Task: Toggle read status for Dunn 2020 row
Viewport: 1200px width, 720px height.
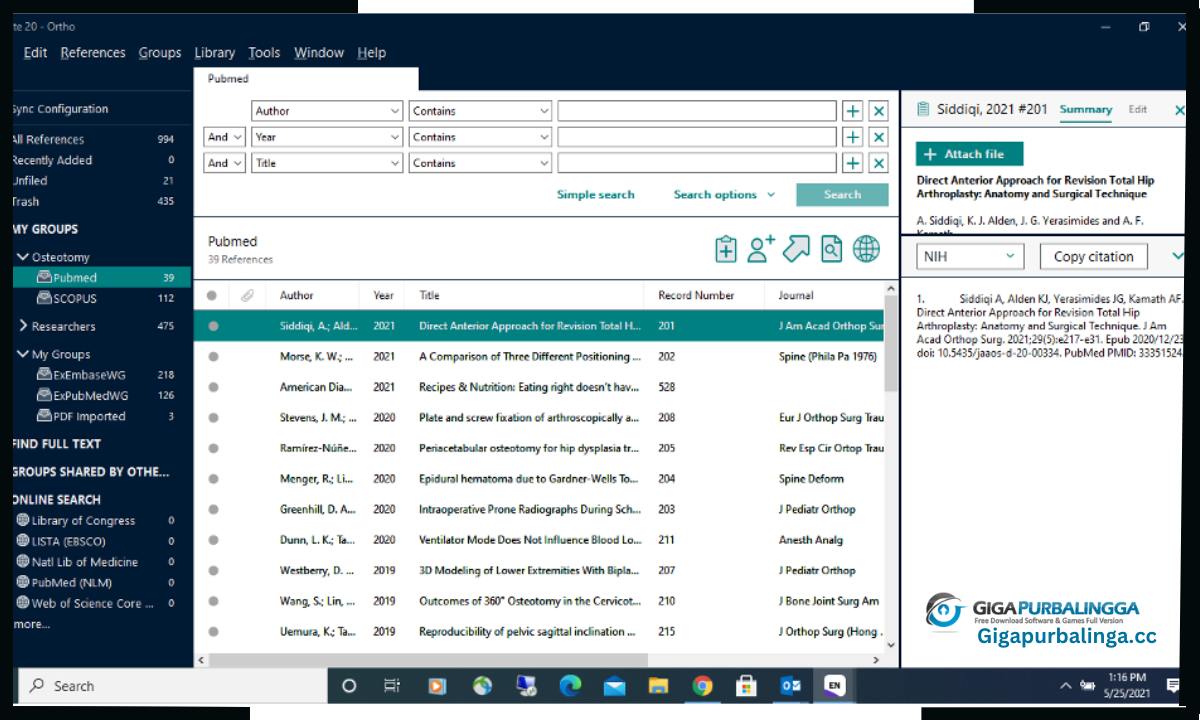Action: [213, 540]
